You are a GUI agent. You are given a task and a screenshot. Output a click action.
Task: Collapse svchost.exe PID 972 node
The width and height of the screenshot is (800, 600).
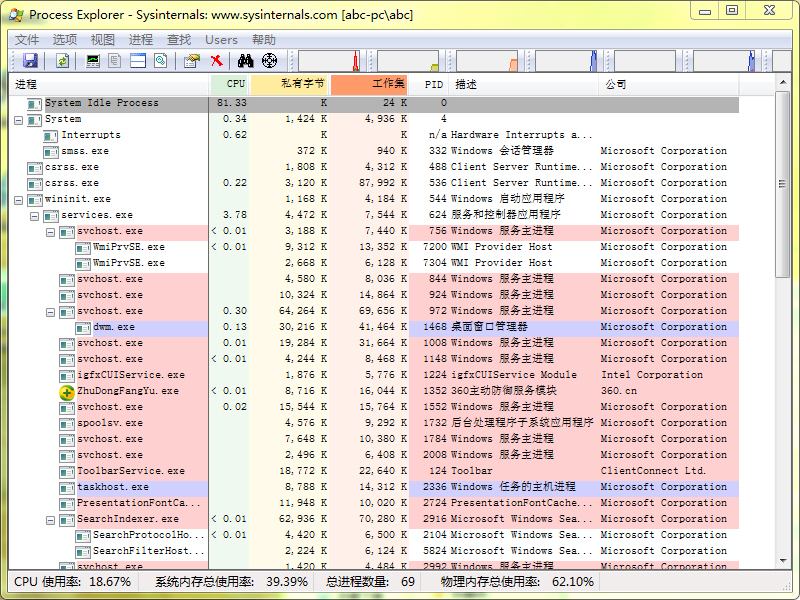(51, 312)
